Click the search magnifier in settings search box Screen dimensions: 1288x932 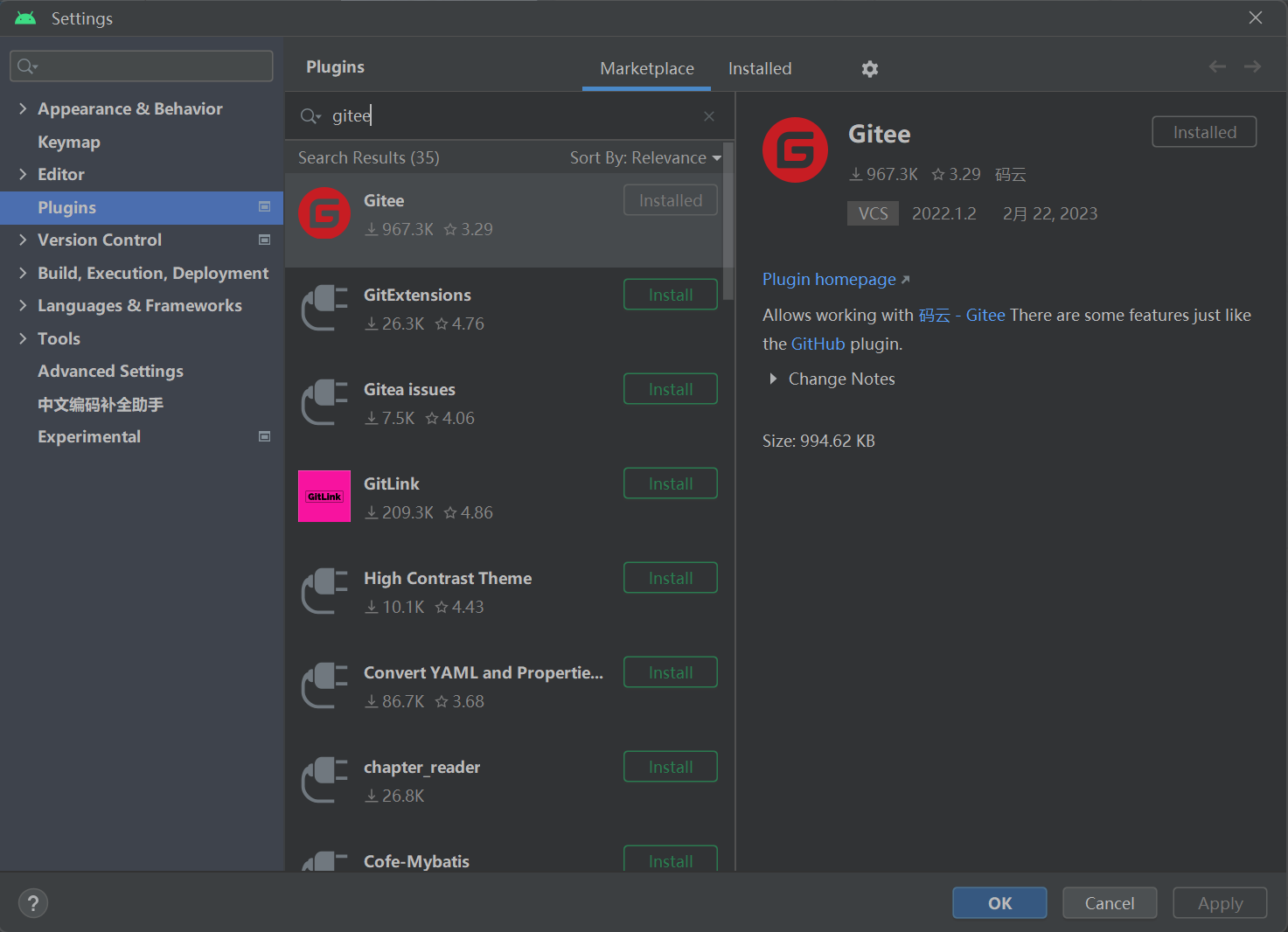click(x=26, y=66)
